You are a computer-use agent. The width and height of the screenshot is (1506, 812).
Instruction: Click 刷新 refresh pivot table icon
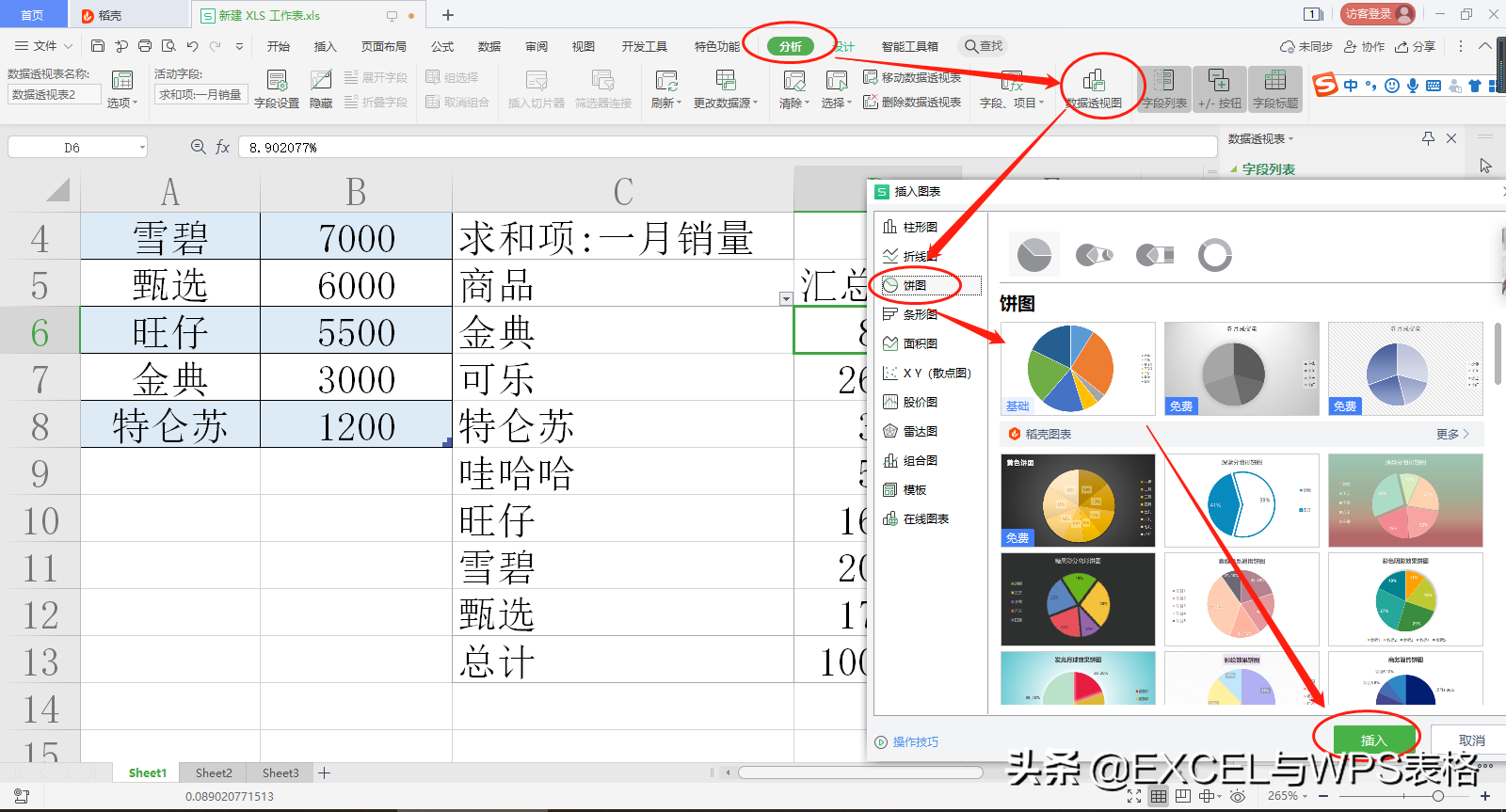(x=666, y=90)
